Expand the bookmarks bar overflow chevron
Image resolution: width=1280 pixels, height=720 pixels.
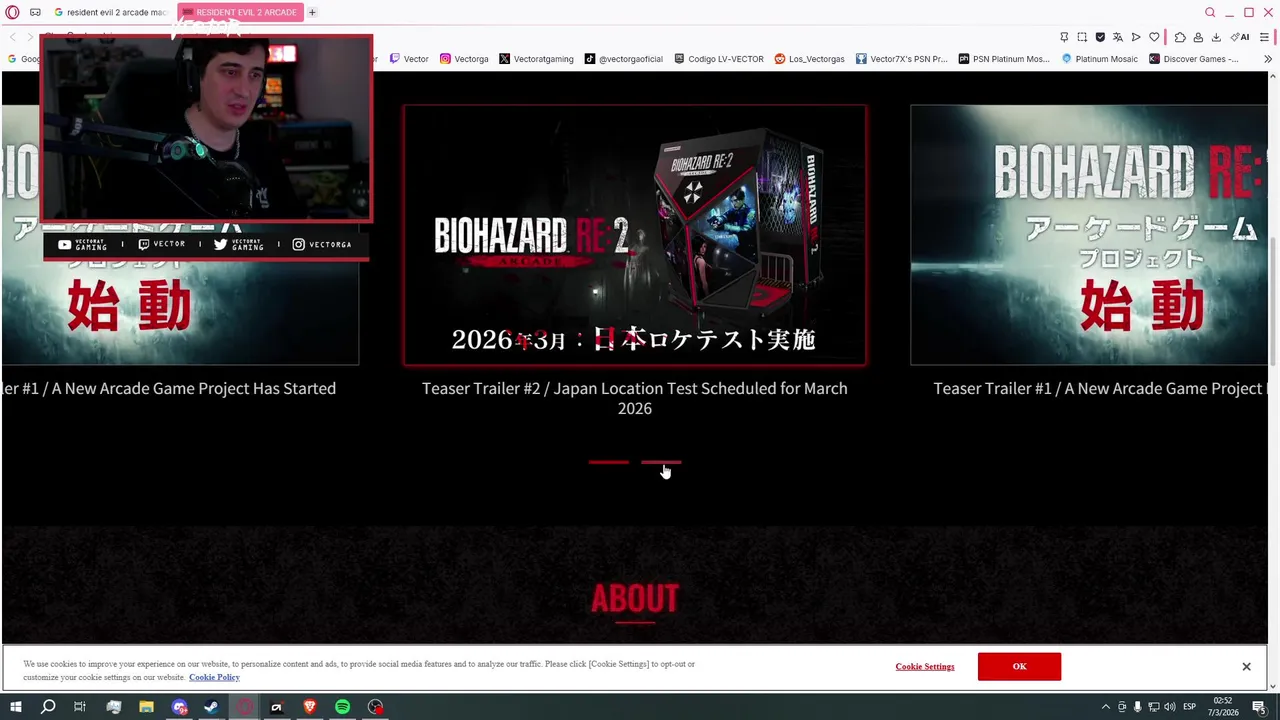click(x=1267, y=59)
